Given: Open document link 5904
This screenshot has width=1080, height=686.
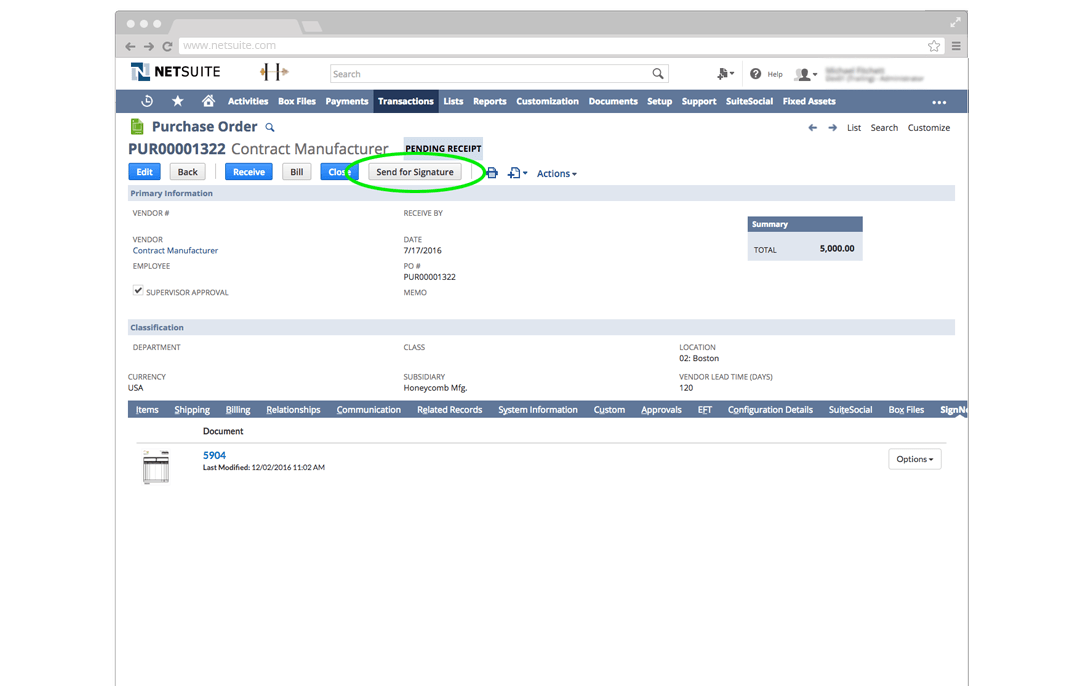Looking at the screenshot, I should tap(214, 455).
